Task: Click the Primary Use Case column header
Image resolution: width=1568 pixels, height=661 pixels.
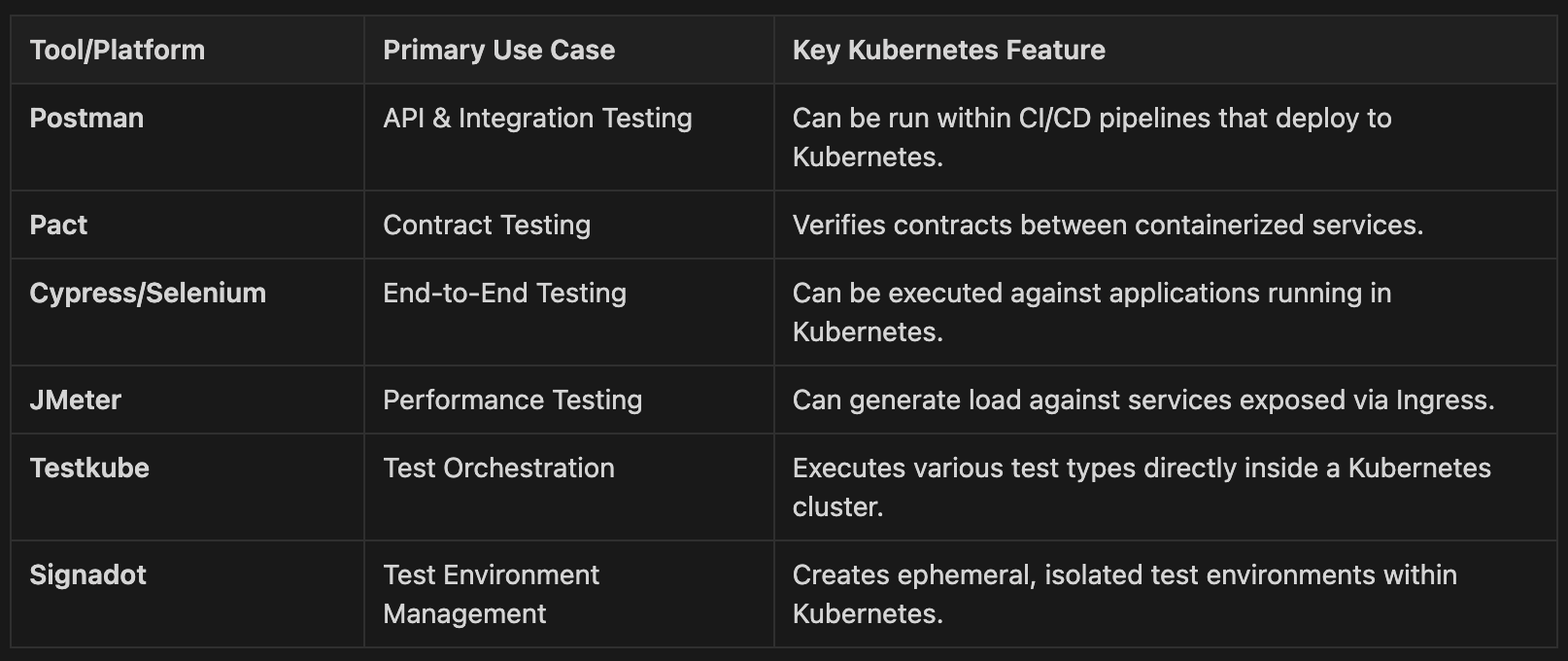Action: [498, 51]
